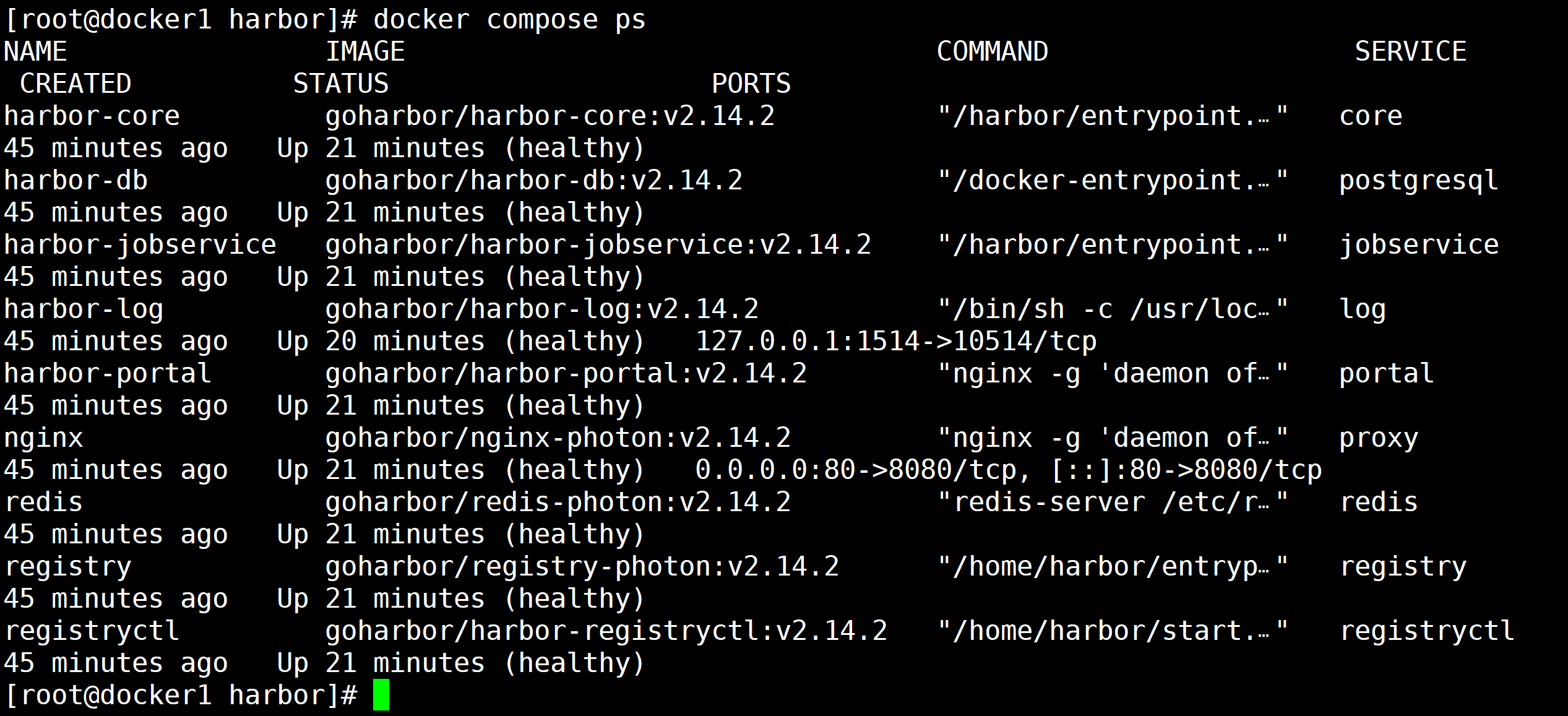This screenshot has width=1568, height=716.
Task: Click the goharbor/nginx-photon:v2.14.2 image text
Action: [558, 438]
